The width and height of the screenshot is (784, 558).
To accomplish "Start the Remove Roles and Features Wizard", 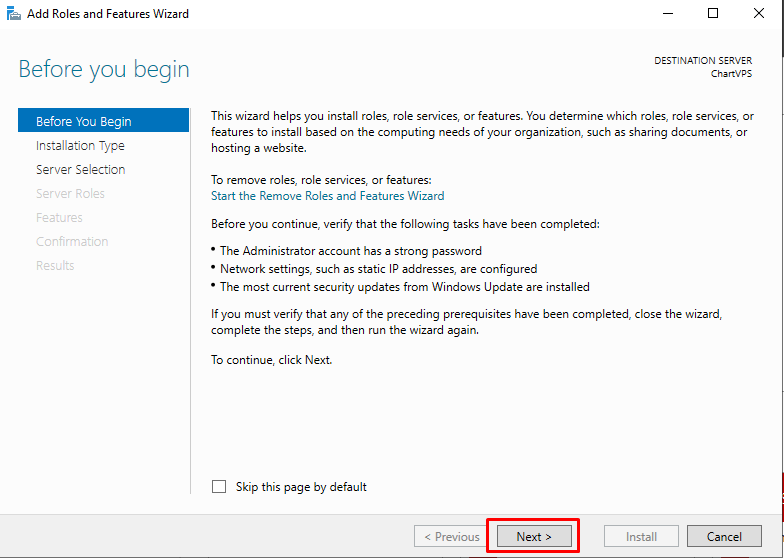I will 327,196.
